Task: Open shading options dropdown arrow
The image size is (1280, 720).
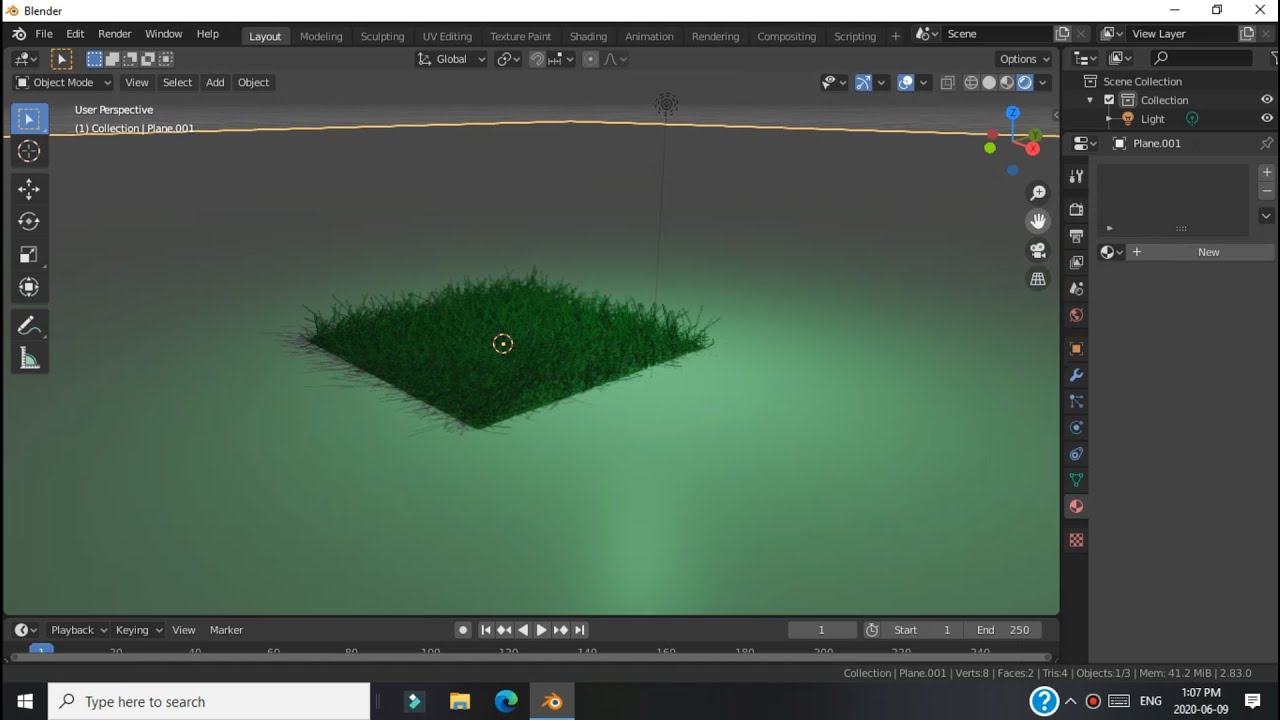Action: pos(1043,83)
